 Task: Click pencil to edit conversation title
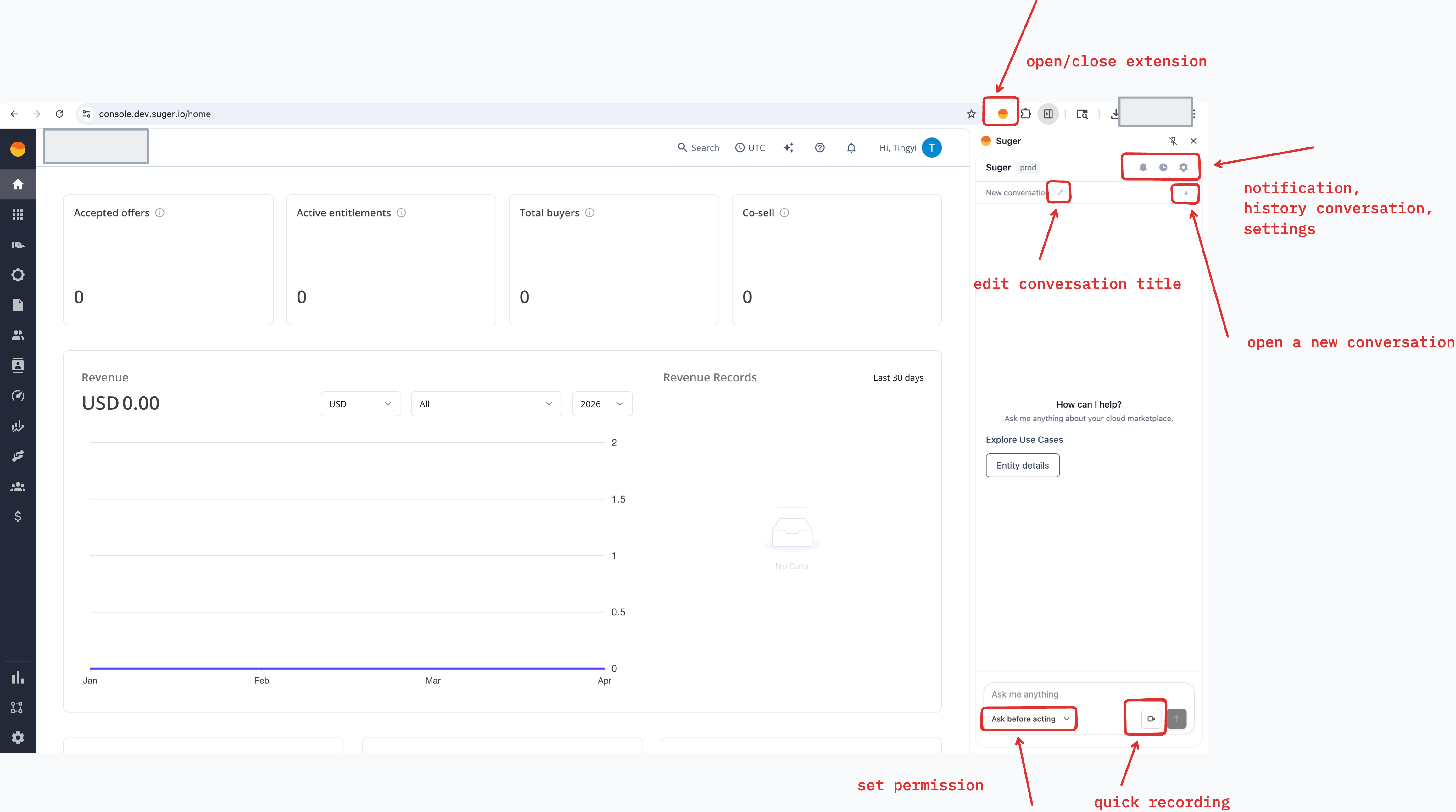1060,192
